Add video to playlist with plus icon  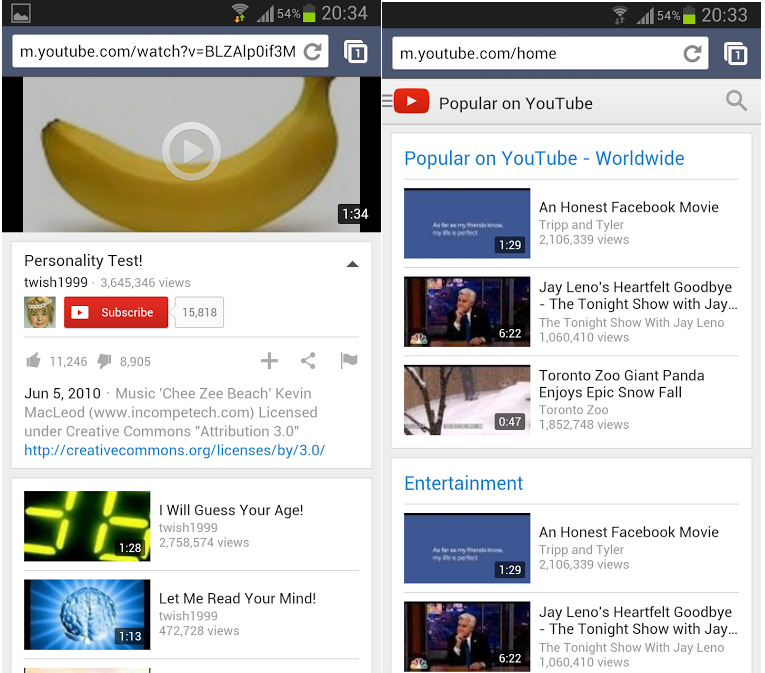point(269,361)
